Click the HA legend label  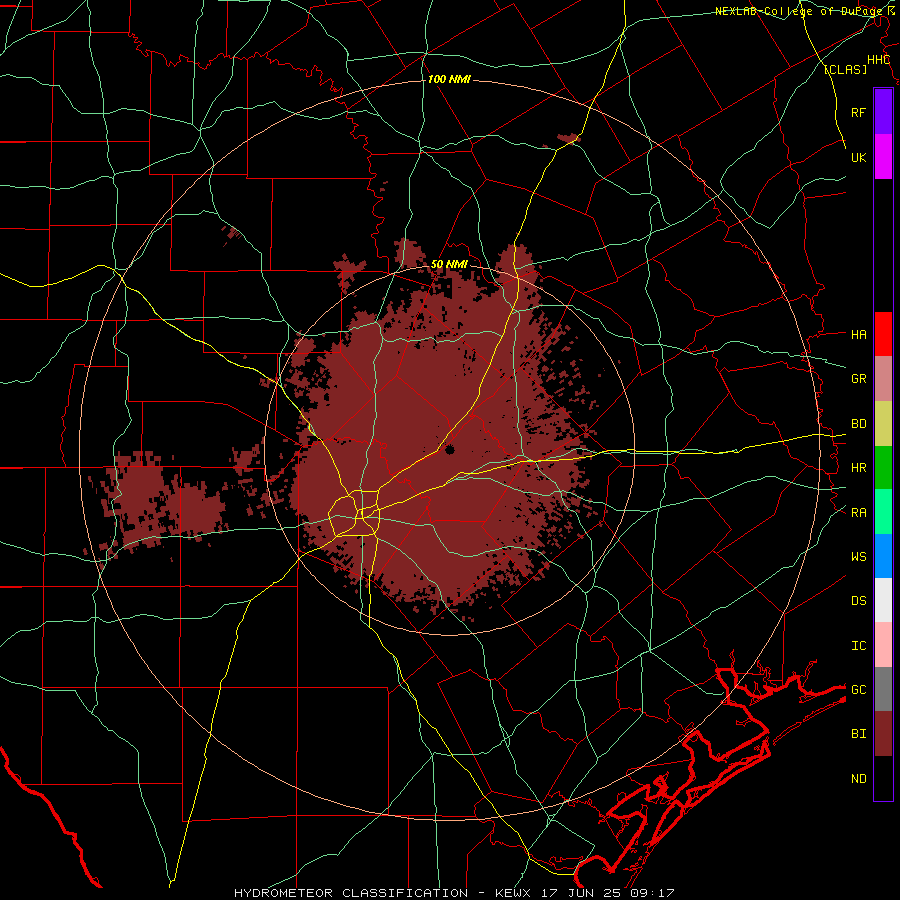point(858,334)
